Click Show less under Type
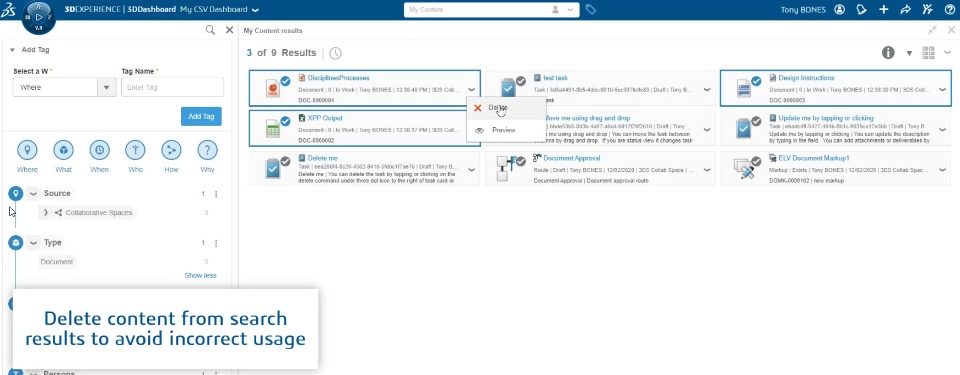 pyautogui.click(x=200, y=276)
